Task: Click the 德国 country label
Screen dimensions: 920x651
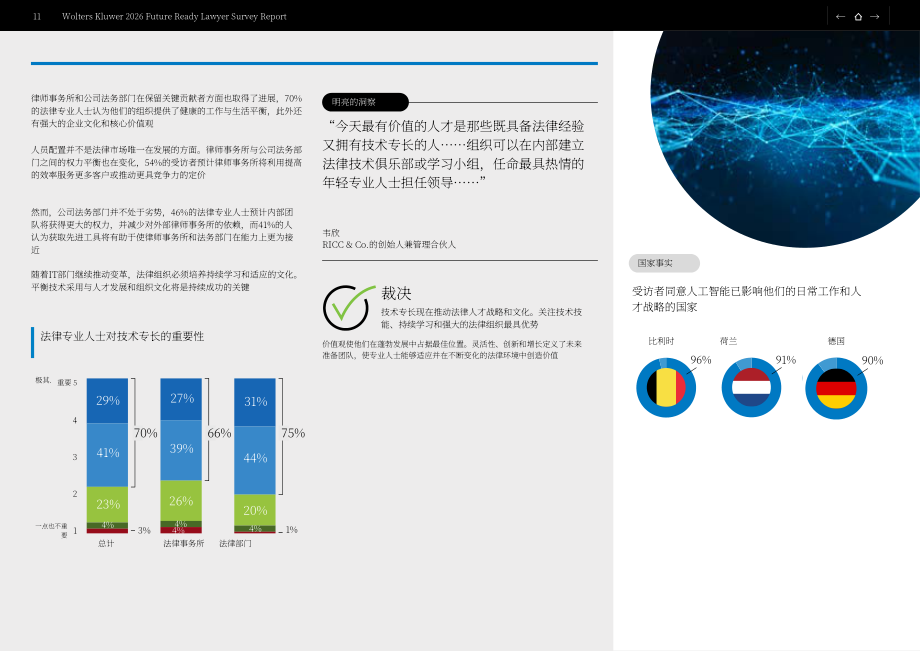Action: click(x=836, y=341)
